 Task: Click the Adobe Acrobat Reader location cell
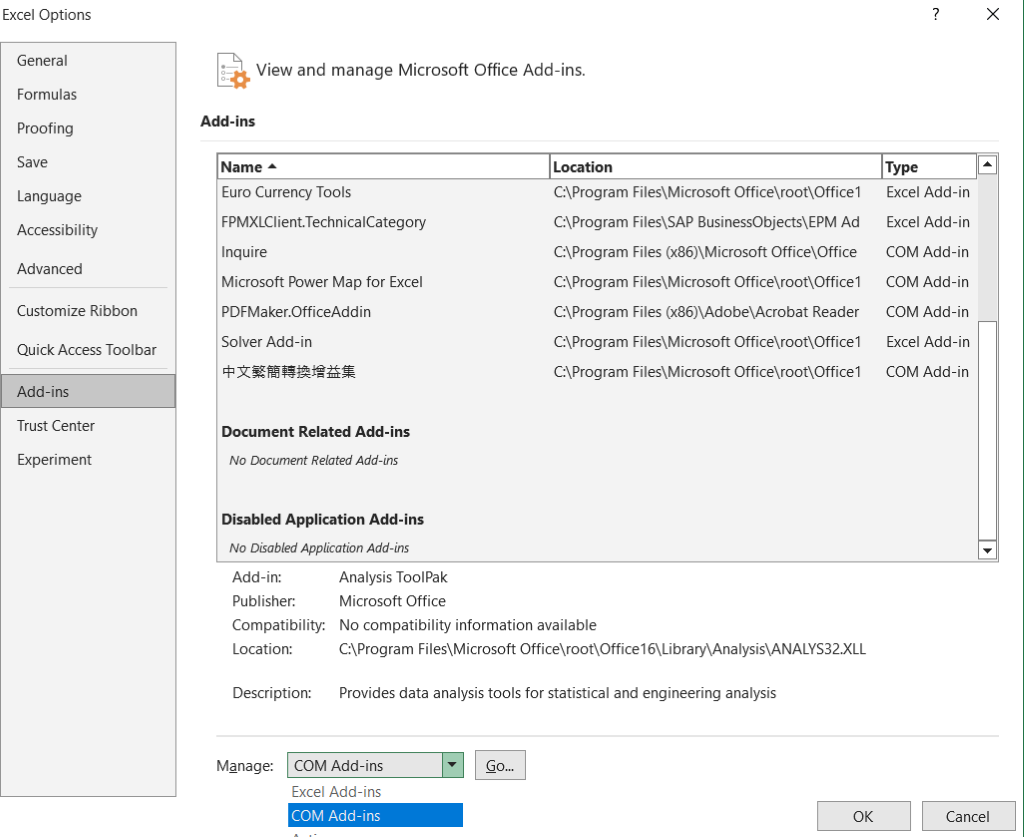coord(706,312)
